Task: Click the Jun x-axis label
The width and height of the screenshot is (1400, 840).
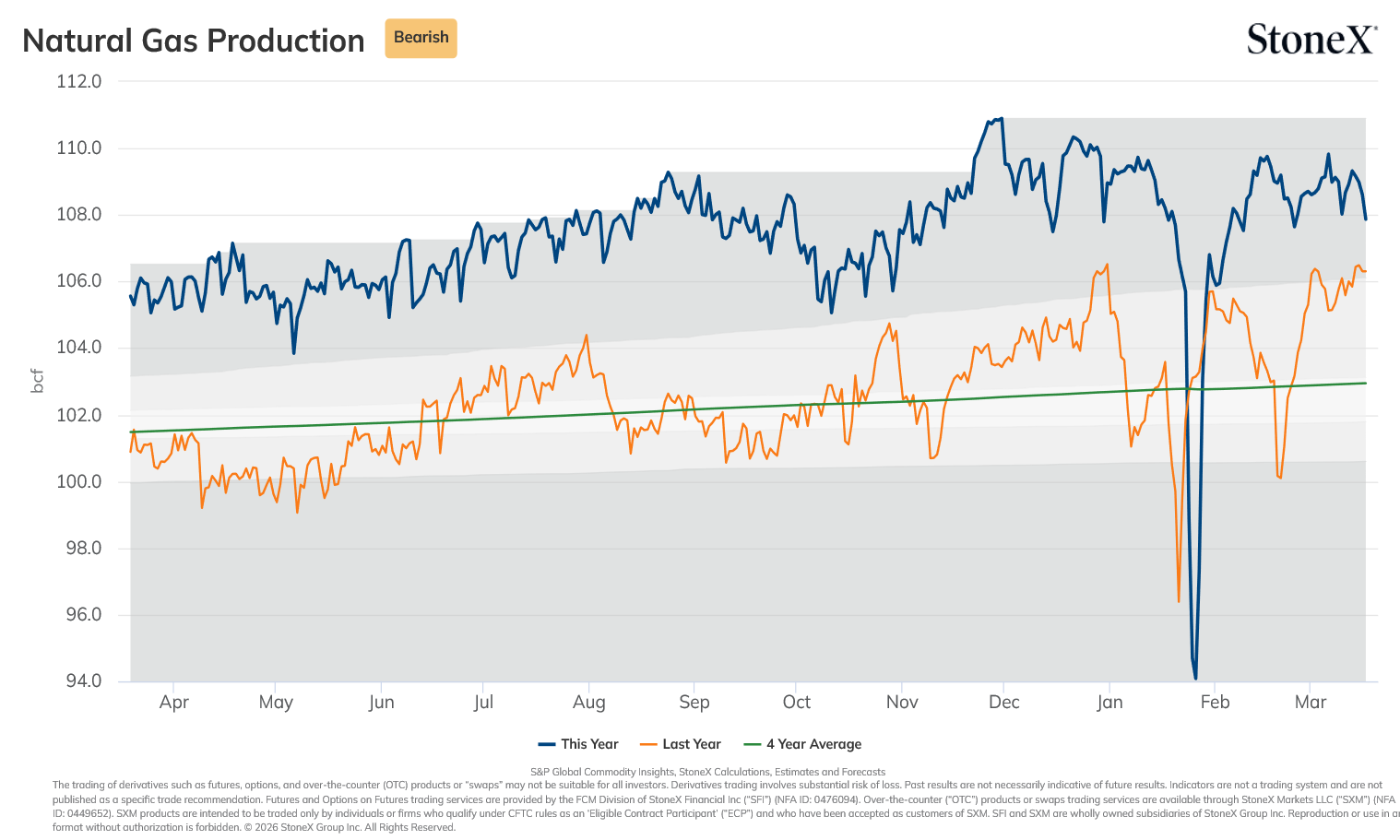Action: pyautogui.click(x=381, y=703)
